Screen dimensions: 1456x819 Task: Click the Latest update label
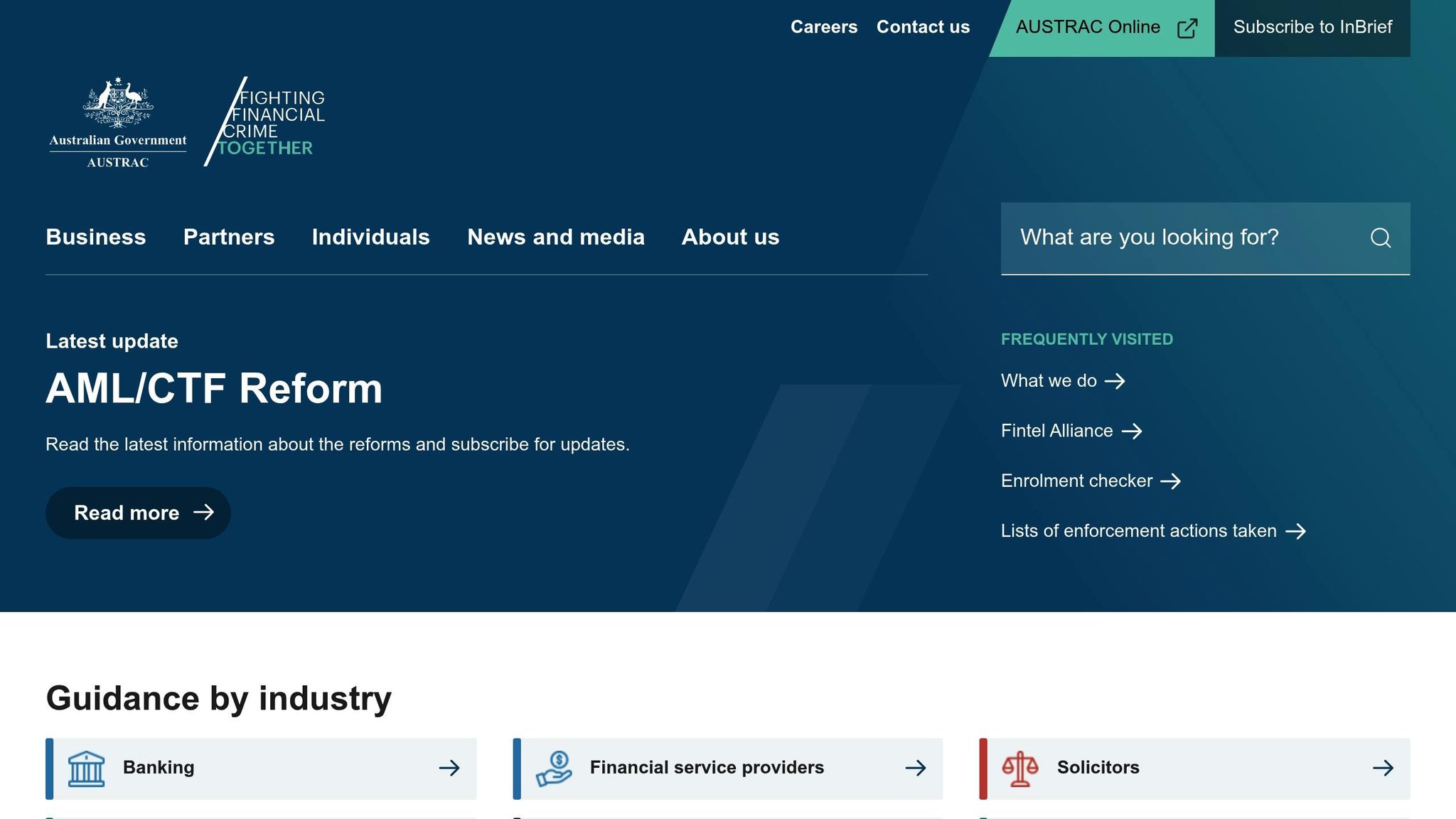click(112, 341)
